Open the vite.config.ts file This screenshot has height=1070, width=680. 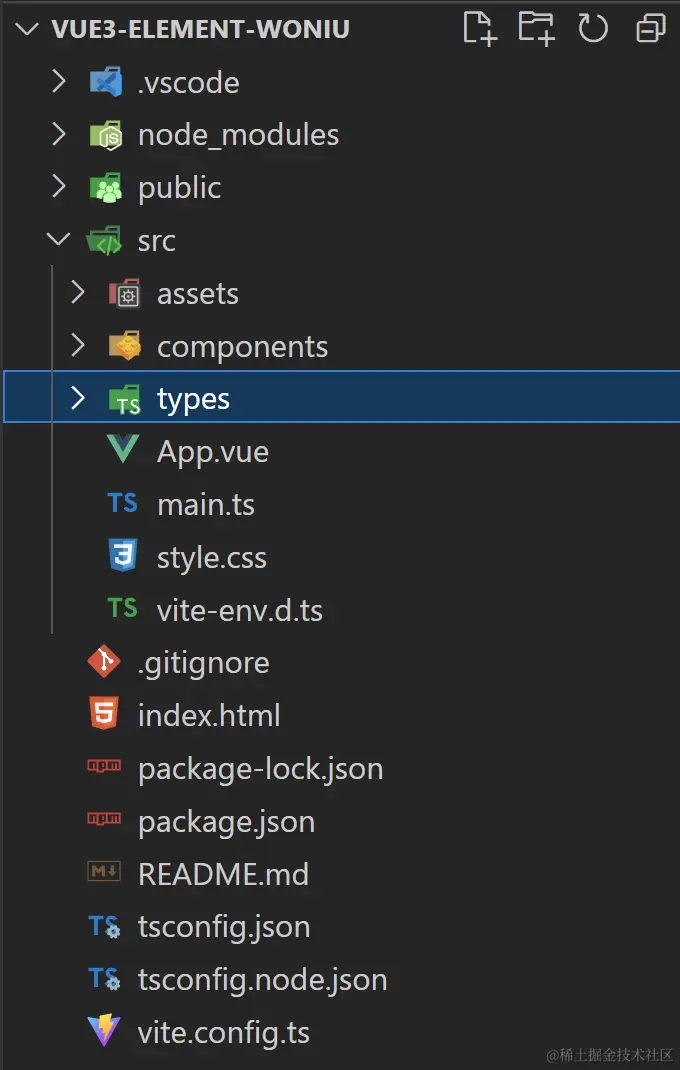[x=223, y=1034]
